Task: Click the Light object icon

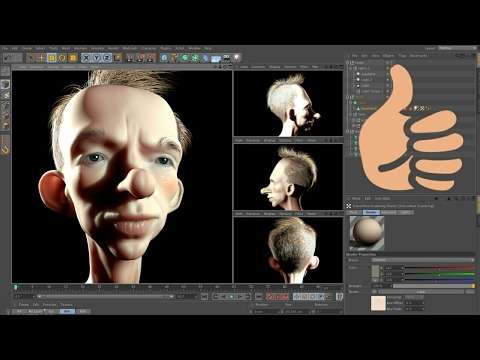Action: (x=237, y=58)
